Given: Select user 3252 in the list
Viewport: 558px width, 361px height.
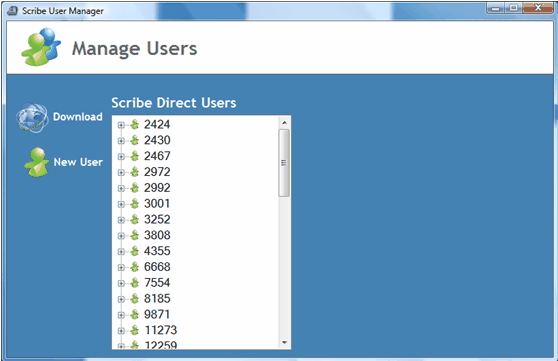Looking at the screenshot, I should point(157,219).
